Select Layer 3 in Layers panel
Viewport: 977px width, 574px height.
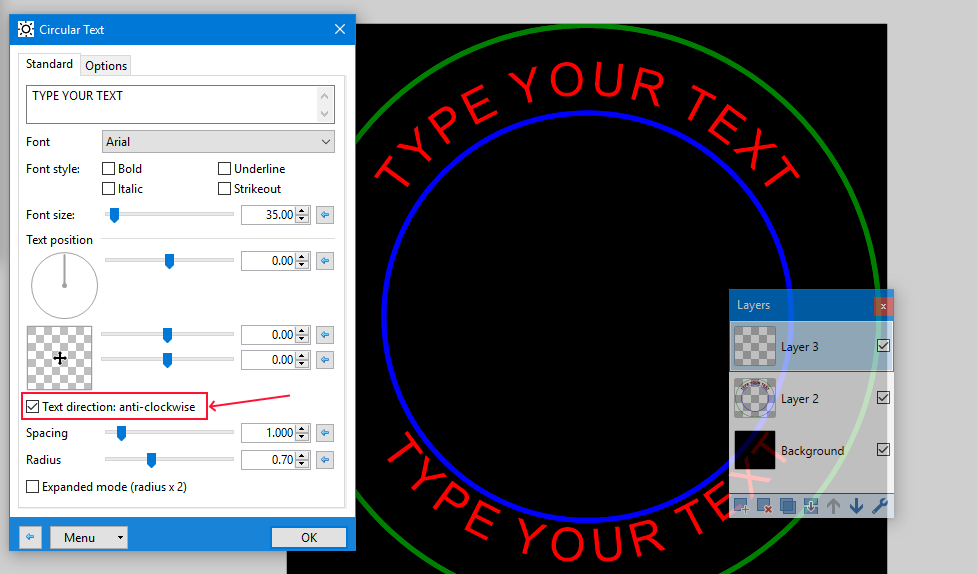click(x=811, y=347)
